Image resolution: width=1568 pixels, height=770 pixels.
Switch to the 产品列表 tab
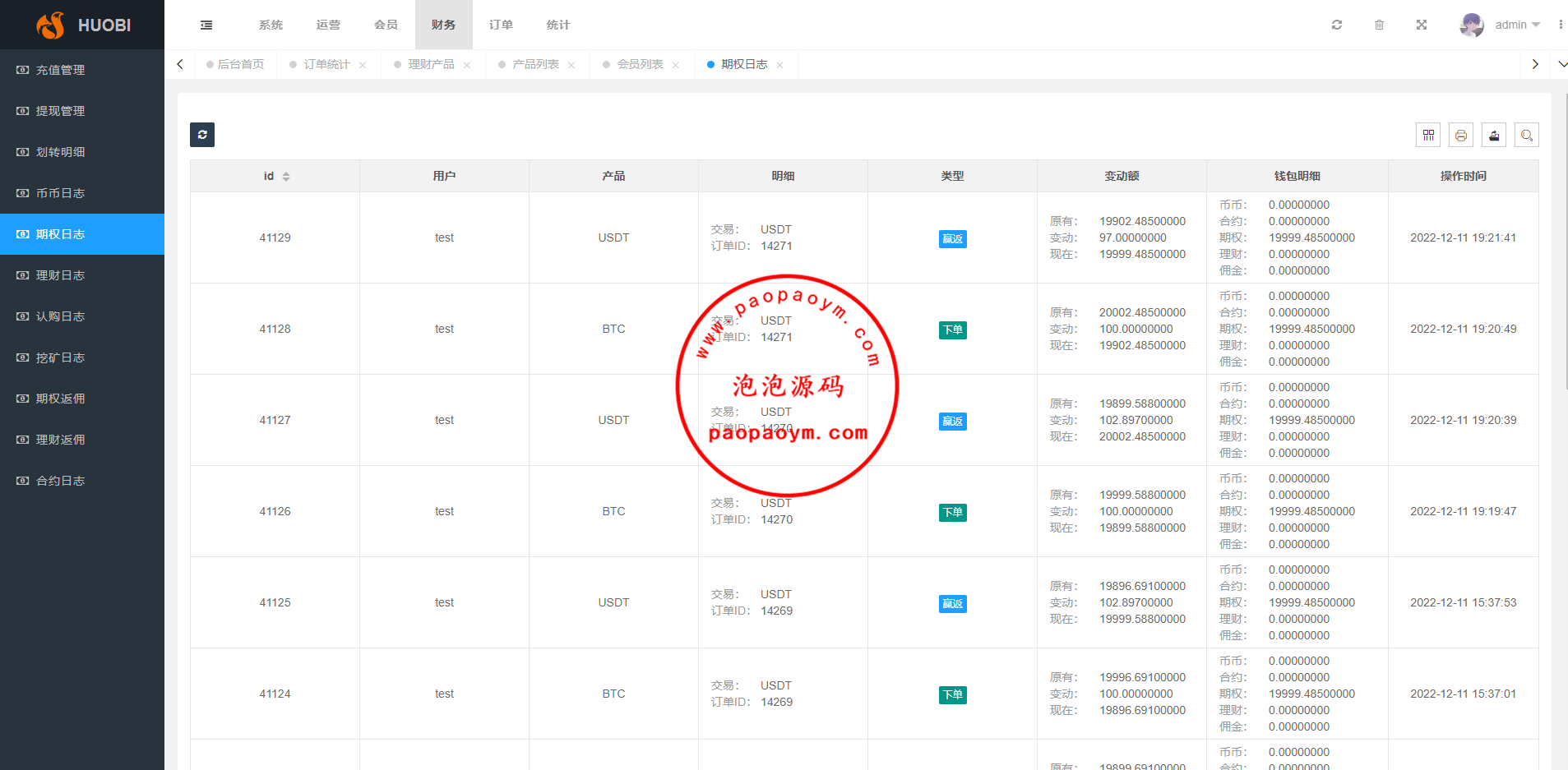[535, 64]
